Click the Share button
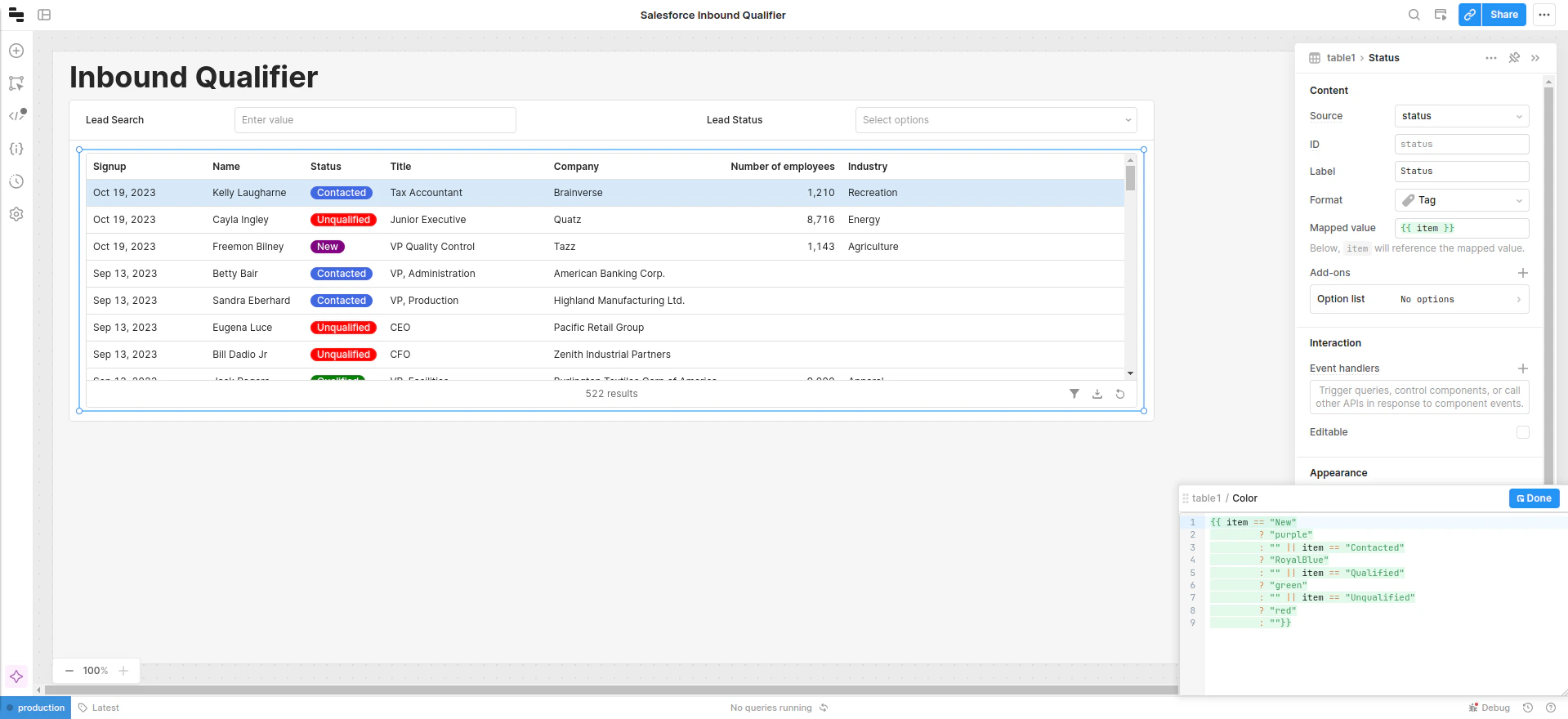This screenshot has width=1568, height=719. tap(1503, 15)
